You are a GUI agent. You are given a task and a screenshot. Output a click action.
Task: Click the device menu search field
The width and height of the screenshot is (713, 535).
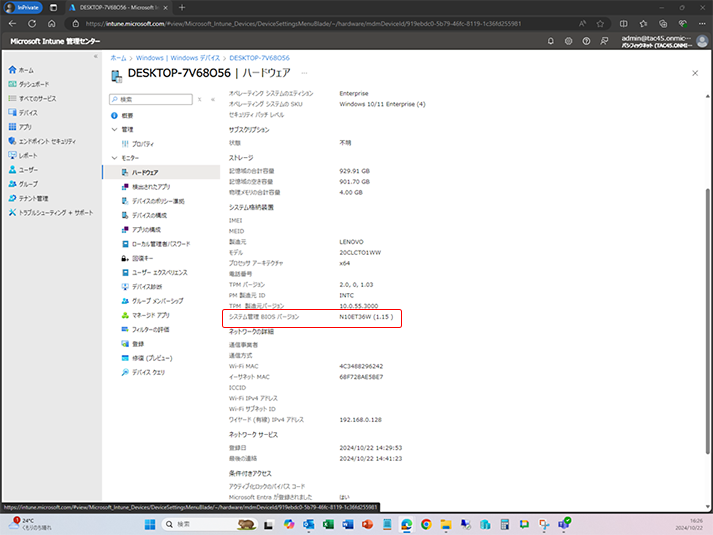(151, 99)
